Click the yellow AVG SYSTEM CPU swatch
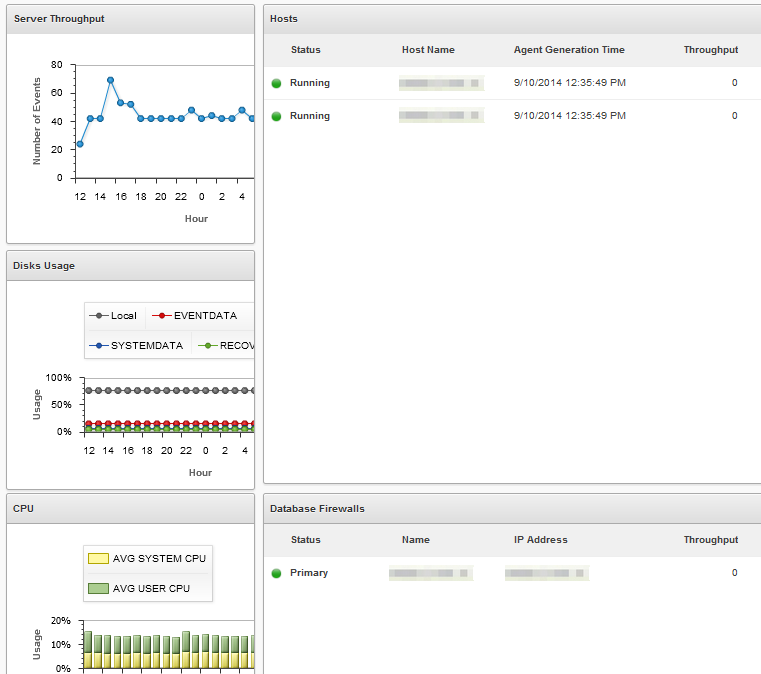The image size is (761, 674). coord(98,559)
